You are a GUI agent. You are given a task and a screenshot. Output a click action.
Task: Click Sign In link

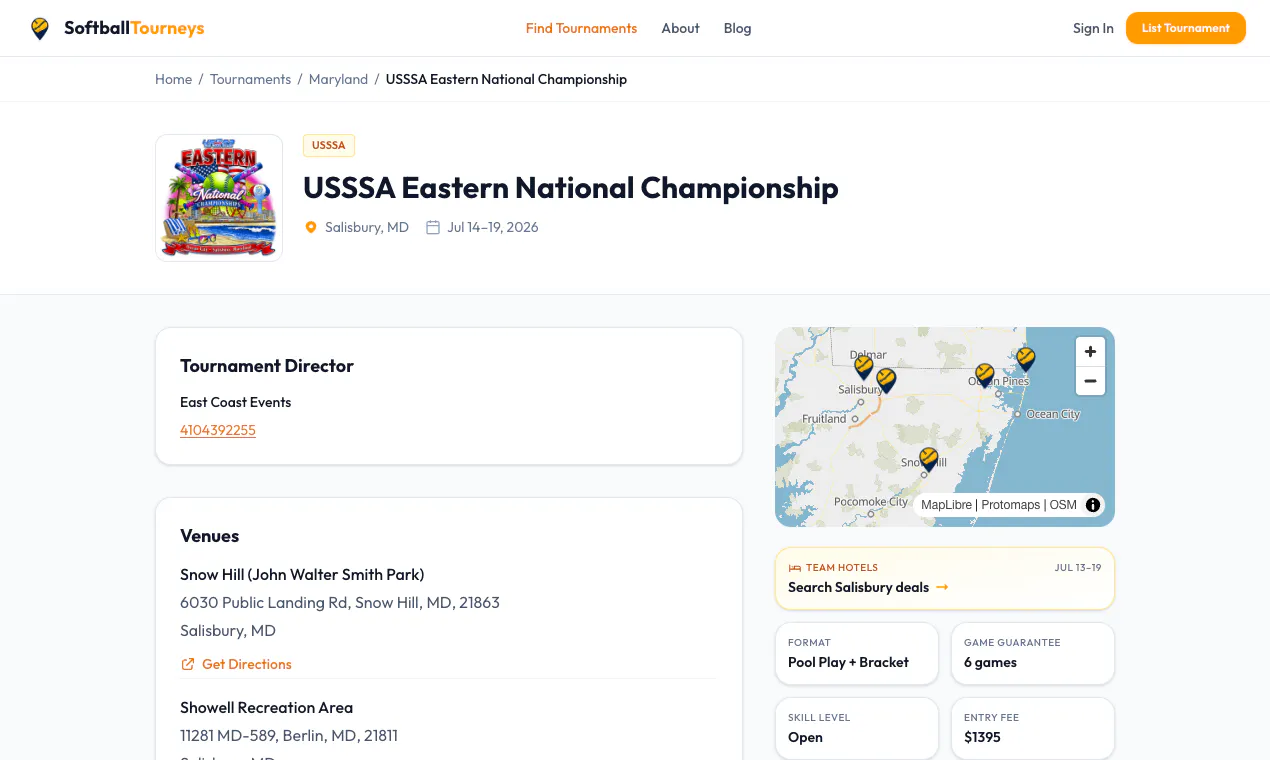(1093, 28)
